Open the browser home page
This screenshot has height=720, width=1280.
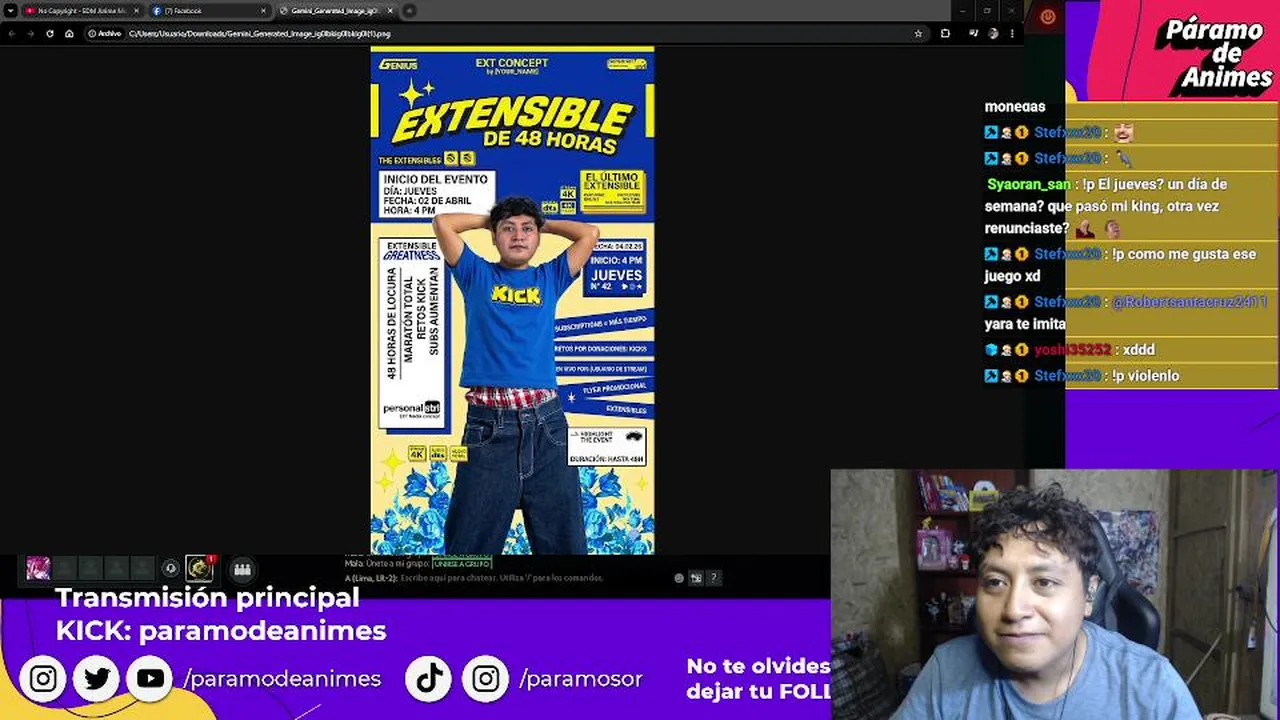(x=69, y=33)
